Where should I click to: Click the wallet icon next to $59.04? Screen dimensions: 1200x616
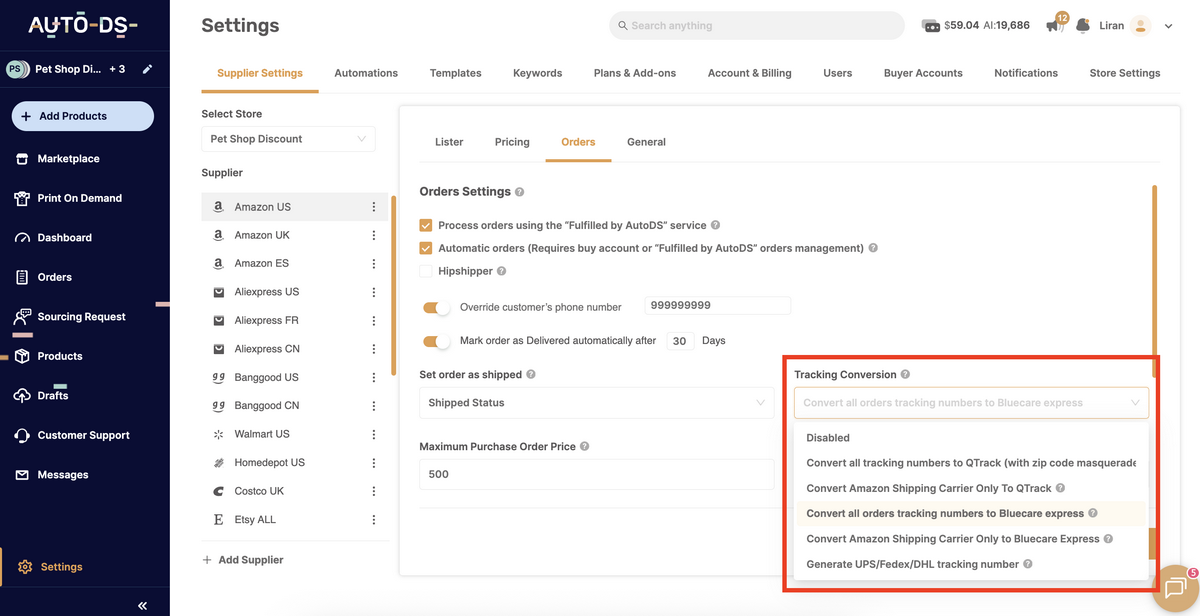coord(934,25)
